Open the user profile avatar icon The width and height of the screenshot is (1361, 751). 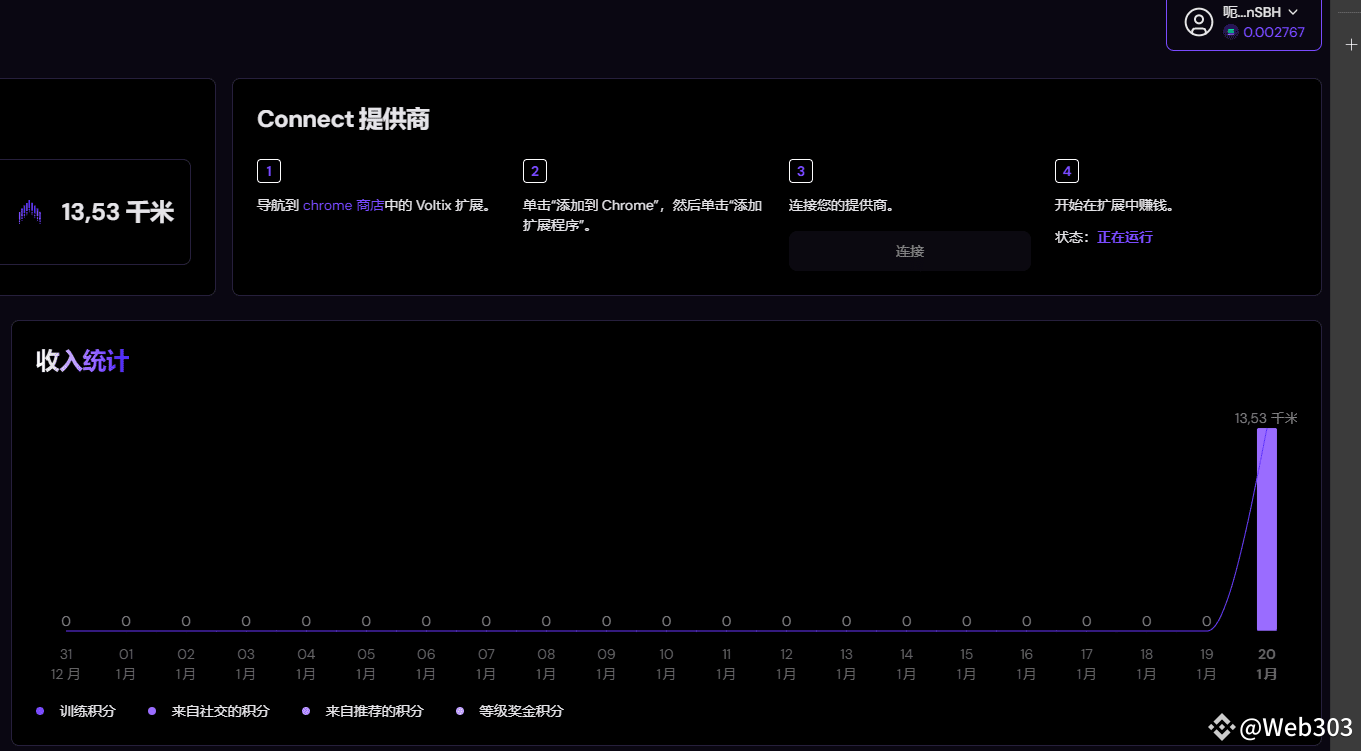click(1198, 22)
